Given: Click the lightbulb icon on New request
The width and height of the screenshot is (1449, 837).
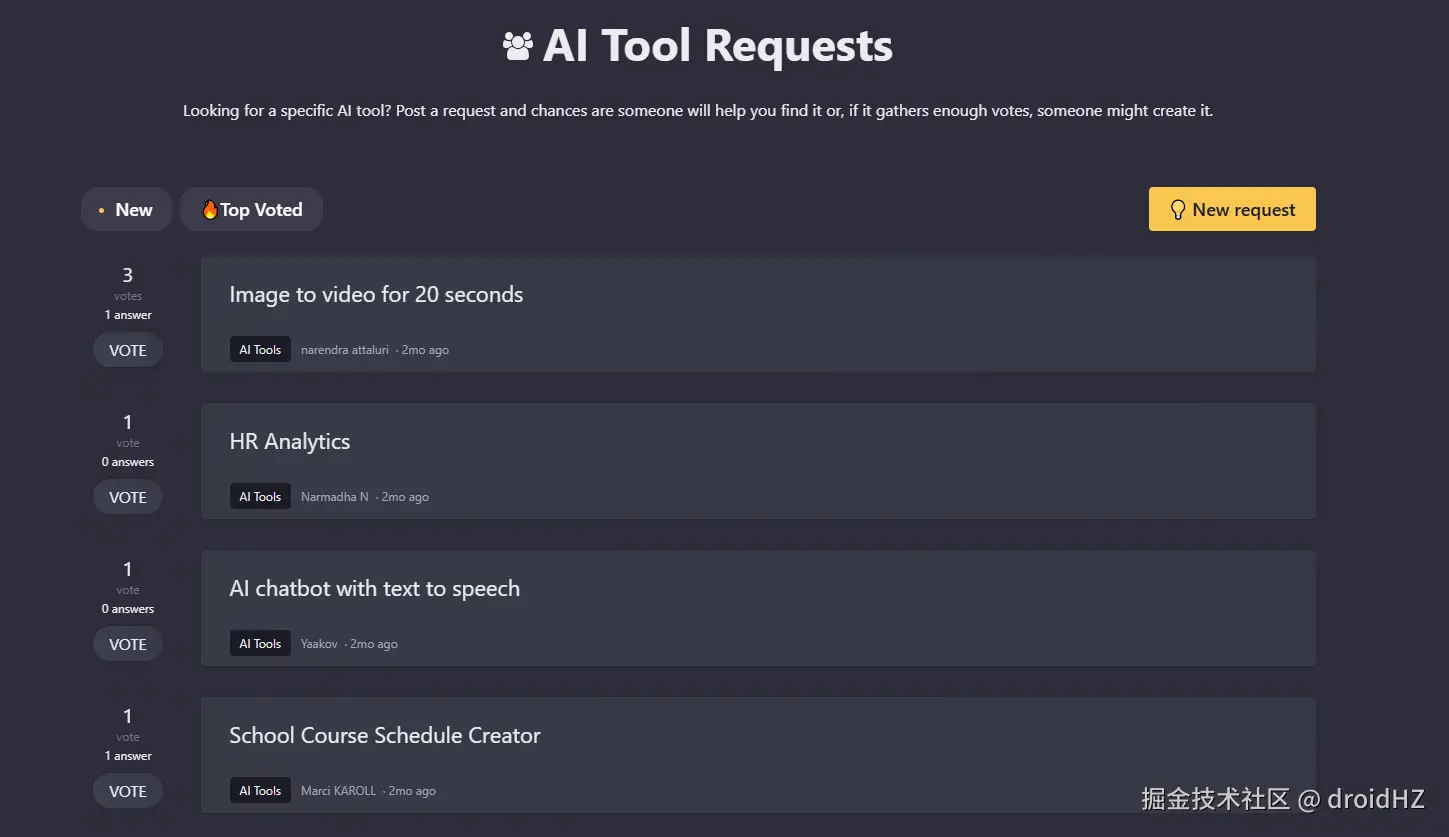Looking at the screenshot, I should [1177, 210].
